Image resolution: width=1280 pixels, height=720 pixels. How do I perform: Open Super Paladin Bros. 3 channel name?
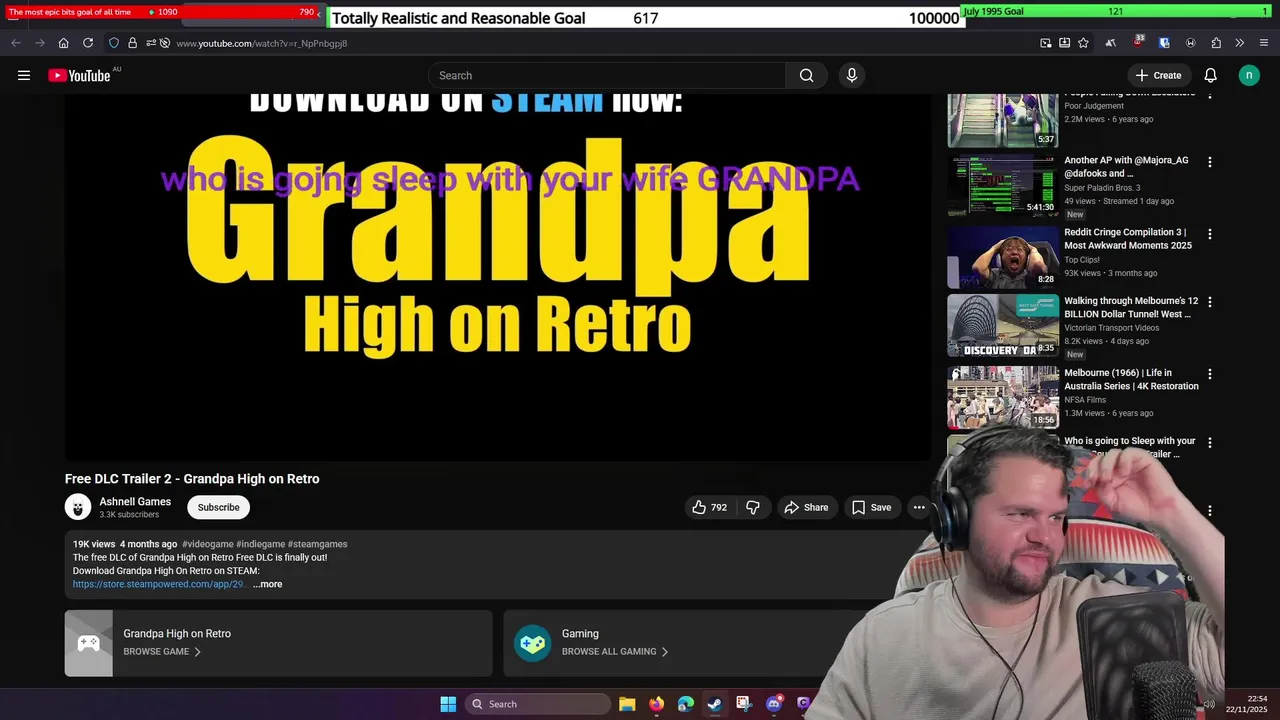[1102, 188]
